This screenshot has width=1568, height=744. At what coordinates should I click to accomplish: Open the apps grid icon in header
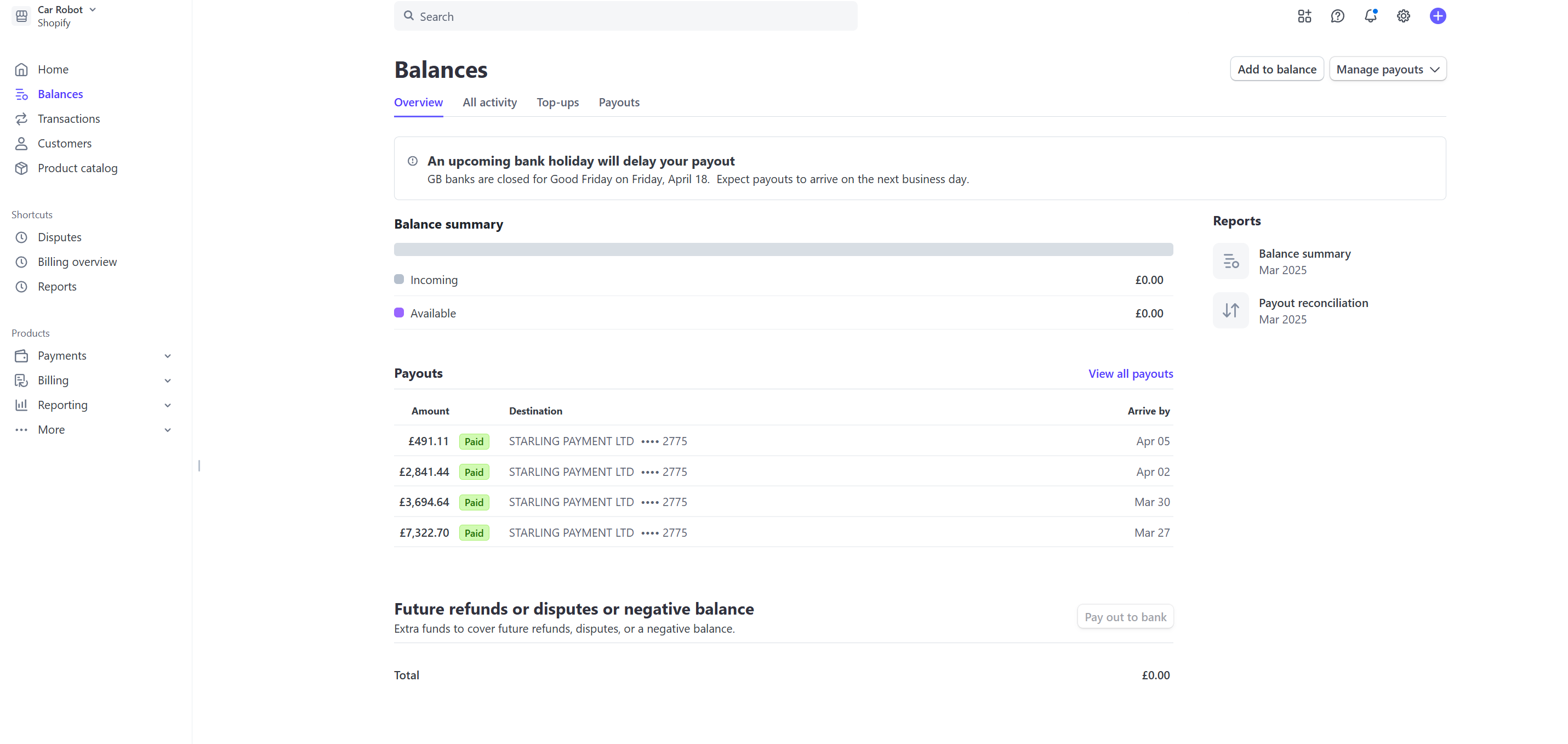point(1304,16)
